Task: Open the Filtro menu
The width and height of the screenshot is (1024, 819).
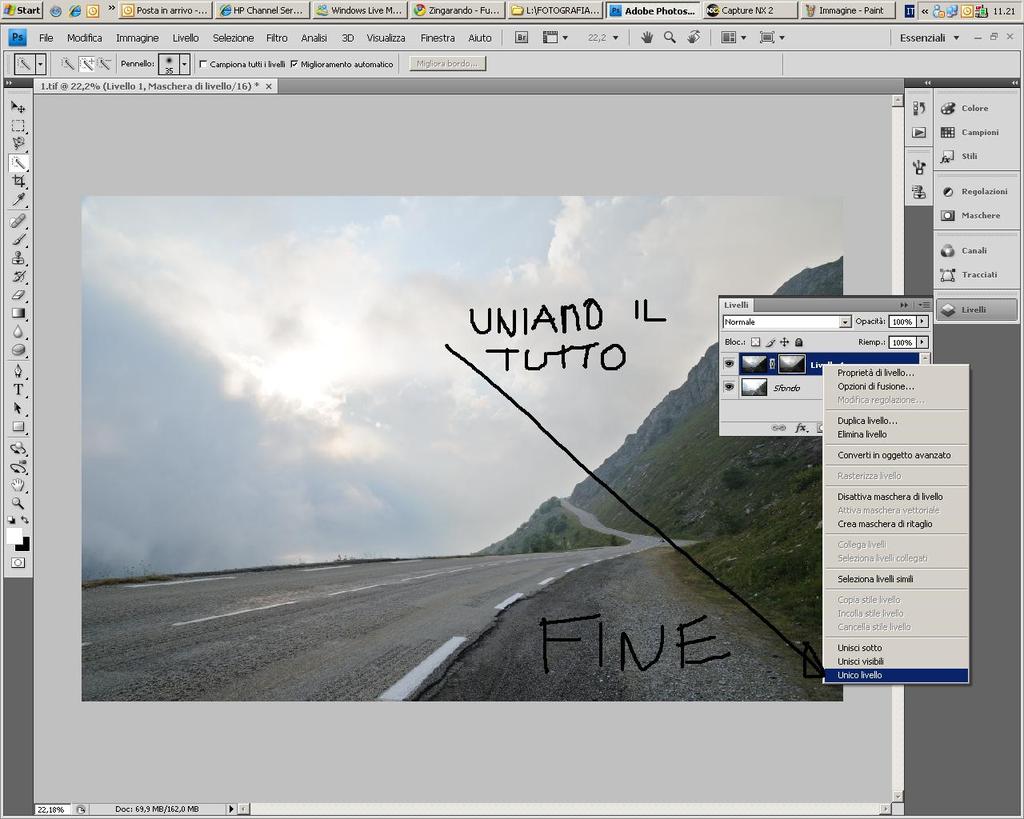Action: pyautogui.click(x=277, y=37)
